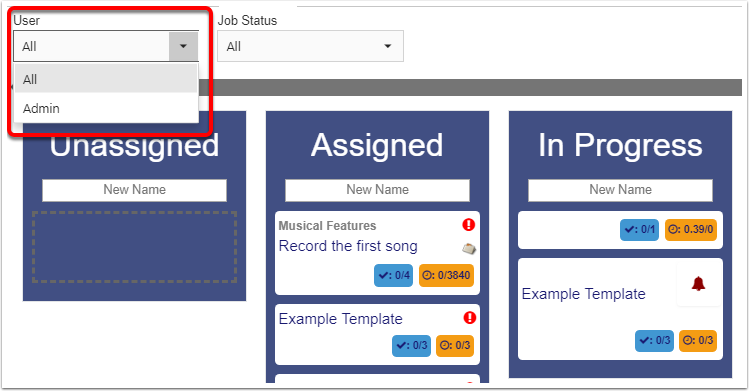This screenshot has height=391, width=749.
Task: Click the Musical Features label
Action: pos(327,226)
